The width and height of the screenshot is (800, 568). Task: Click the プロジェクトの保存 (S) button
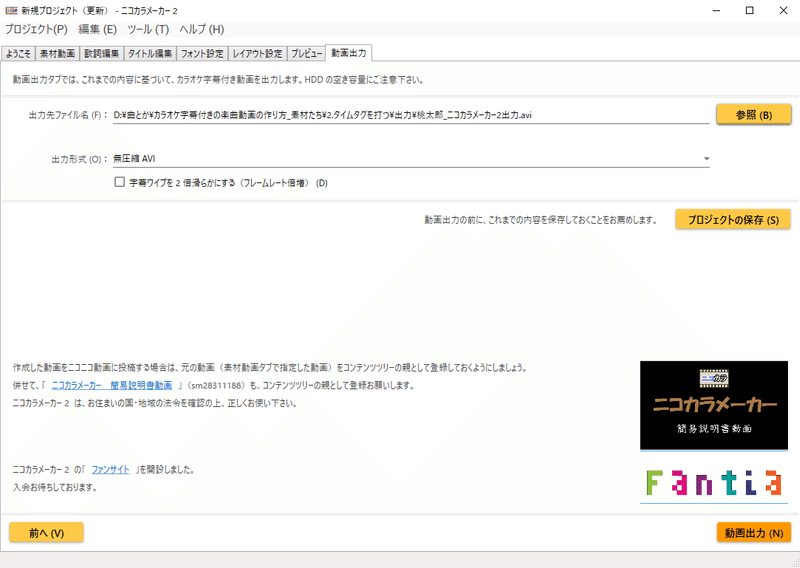733,220
